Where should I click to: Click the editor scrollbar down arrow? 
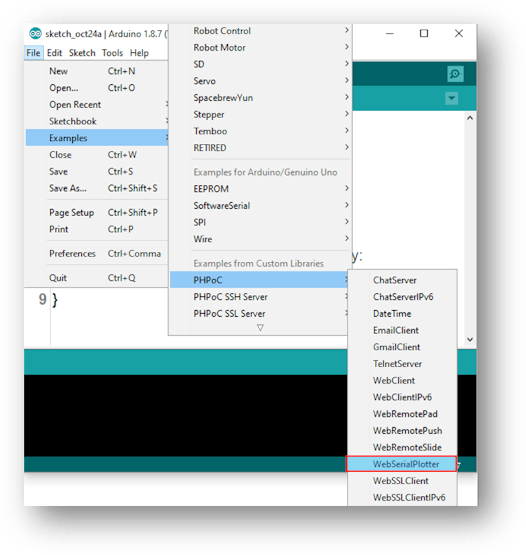tap(470, 339)
